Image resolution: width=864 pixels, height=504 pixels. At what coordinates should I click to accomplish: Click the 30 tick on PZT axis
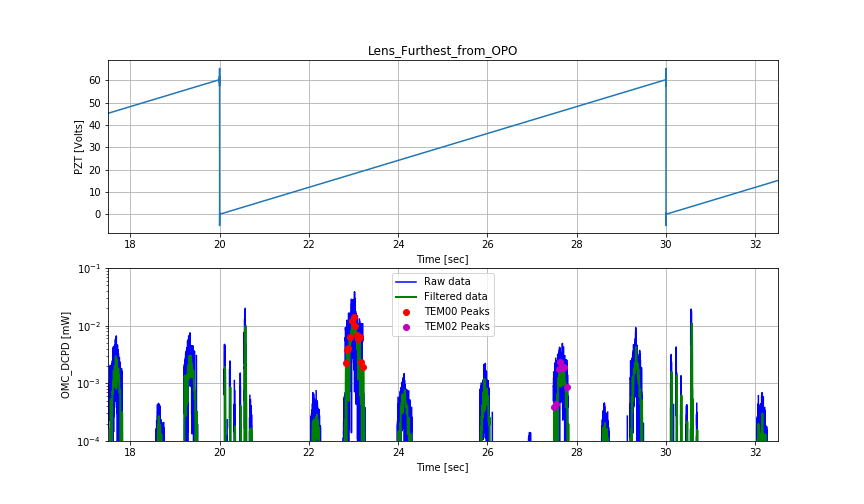pos(95,148)
